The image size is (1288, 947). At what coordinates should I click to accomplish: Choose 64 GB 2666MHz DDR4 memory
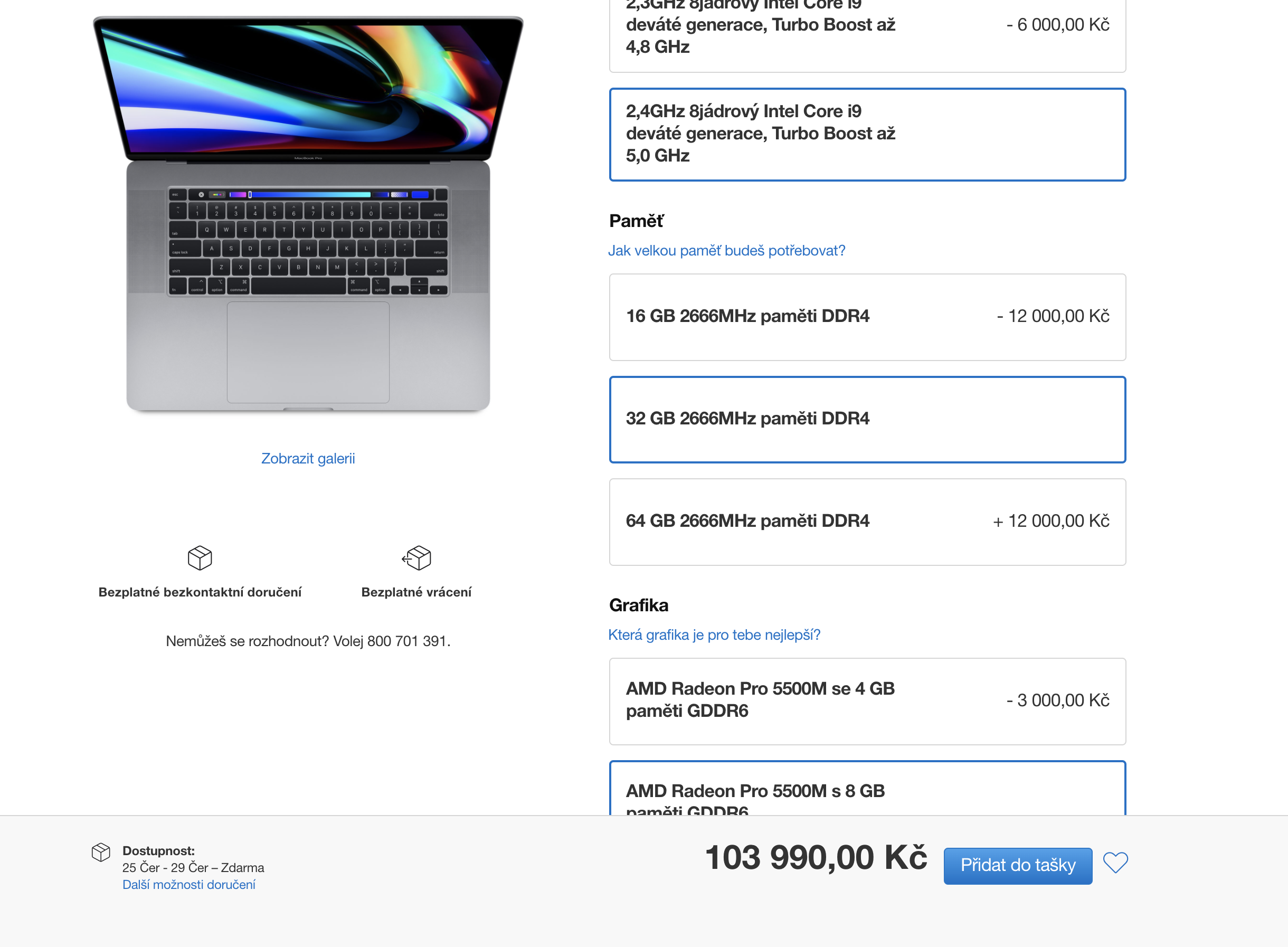tap(867, 522)
